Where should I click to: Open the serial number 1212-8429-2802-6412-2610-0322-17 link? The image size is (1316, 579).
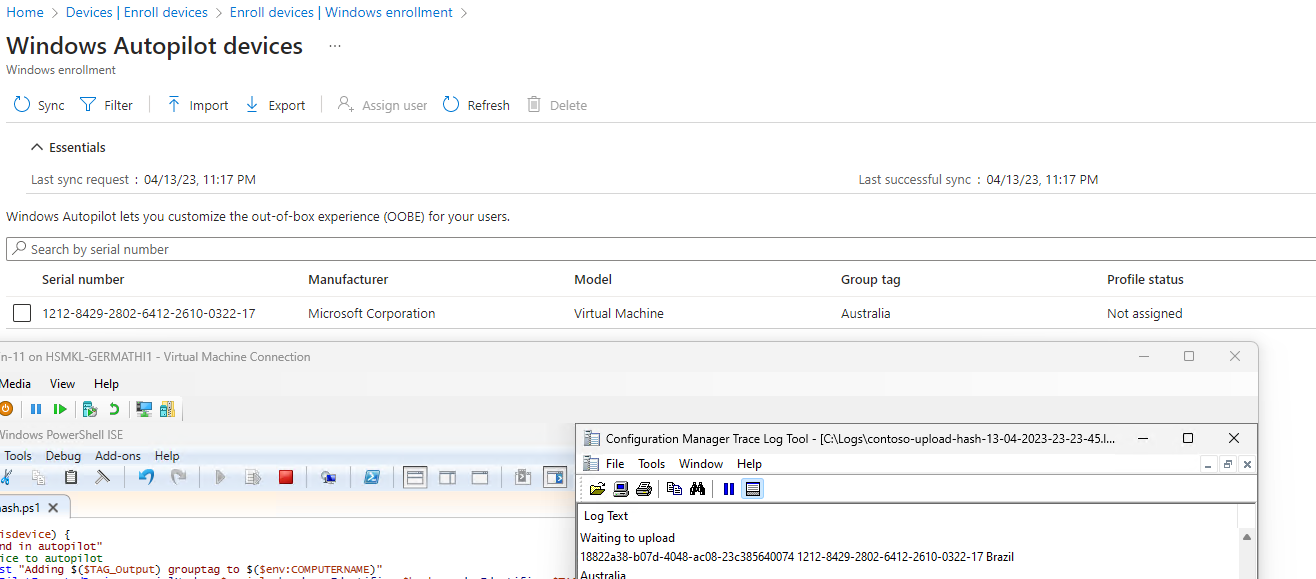click(148, 313)
